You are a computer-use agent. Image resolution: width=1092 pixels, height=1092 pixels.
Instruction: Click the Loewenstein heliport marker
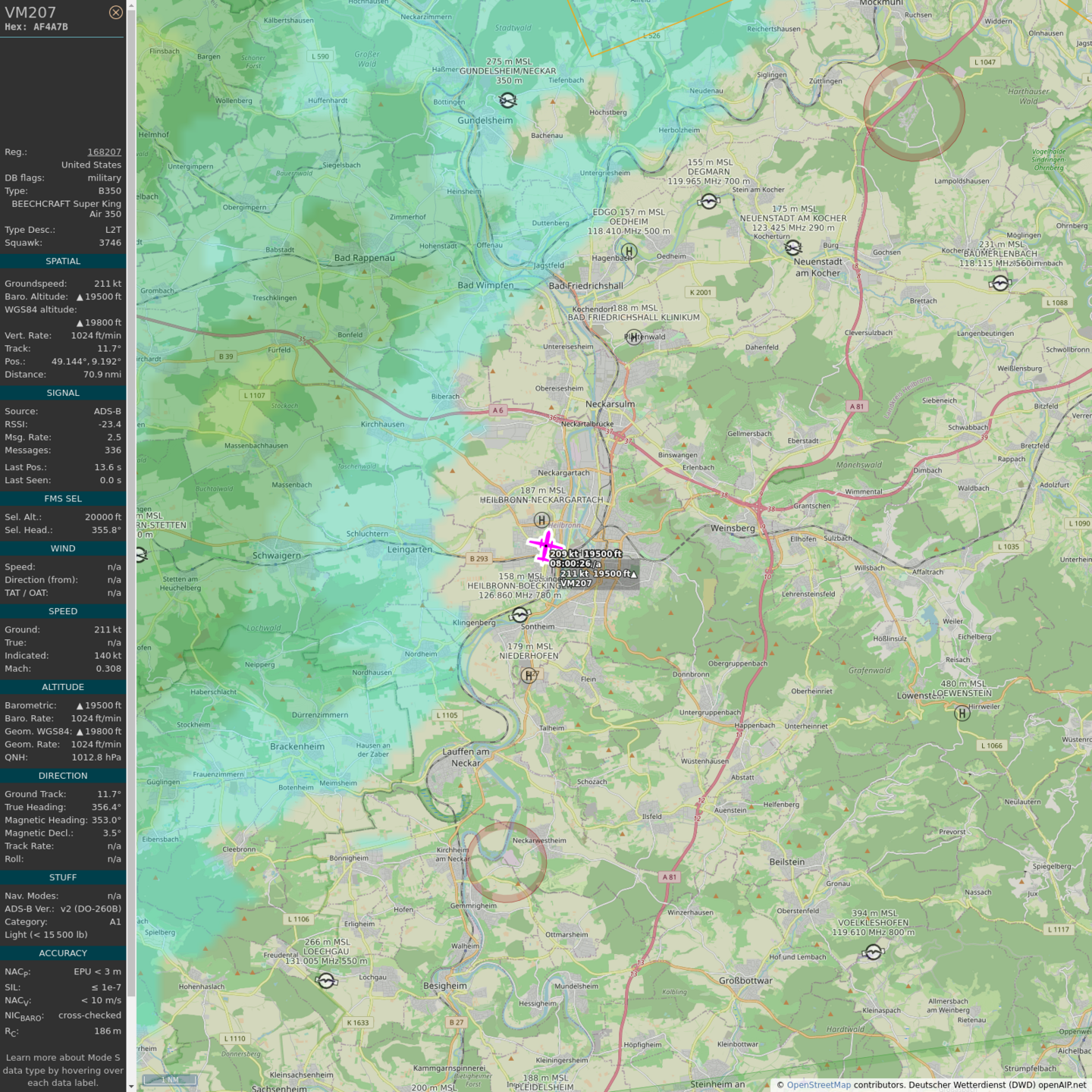pos(962,713)
